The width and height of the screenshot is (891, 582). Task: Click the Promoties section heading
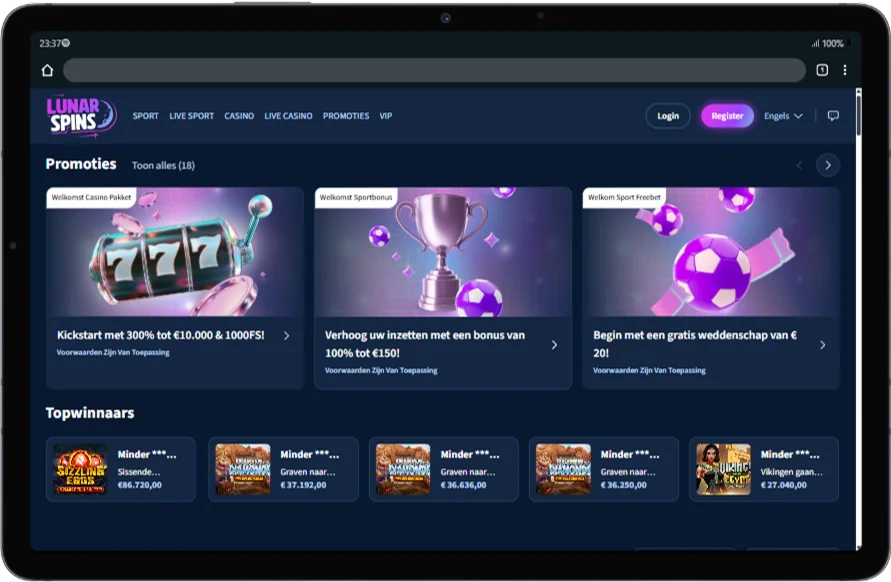pyautogui.click(x=81, y=164)
